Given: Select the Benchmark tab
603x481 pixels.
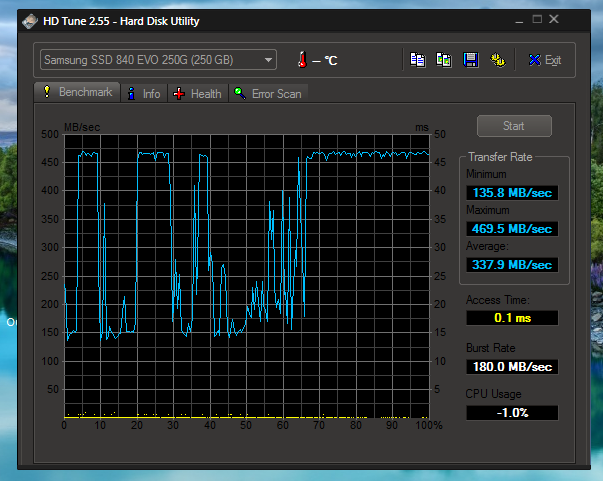Looking at the screenshot, I should pos(77,92).
